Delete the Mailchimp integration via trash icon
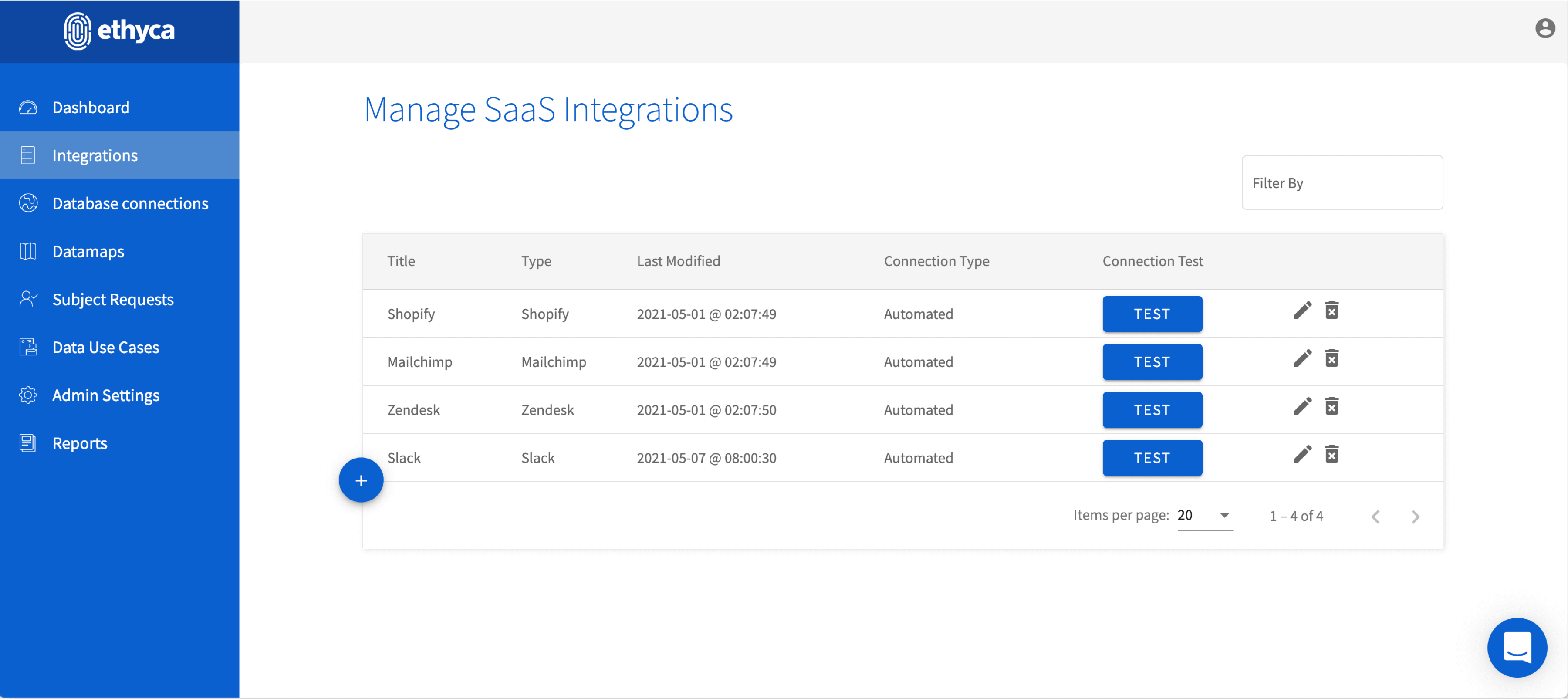 (1331, 358)
